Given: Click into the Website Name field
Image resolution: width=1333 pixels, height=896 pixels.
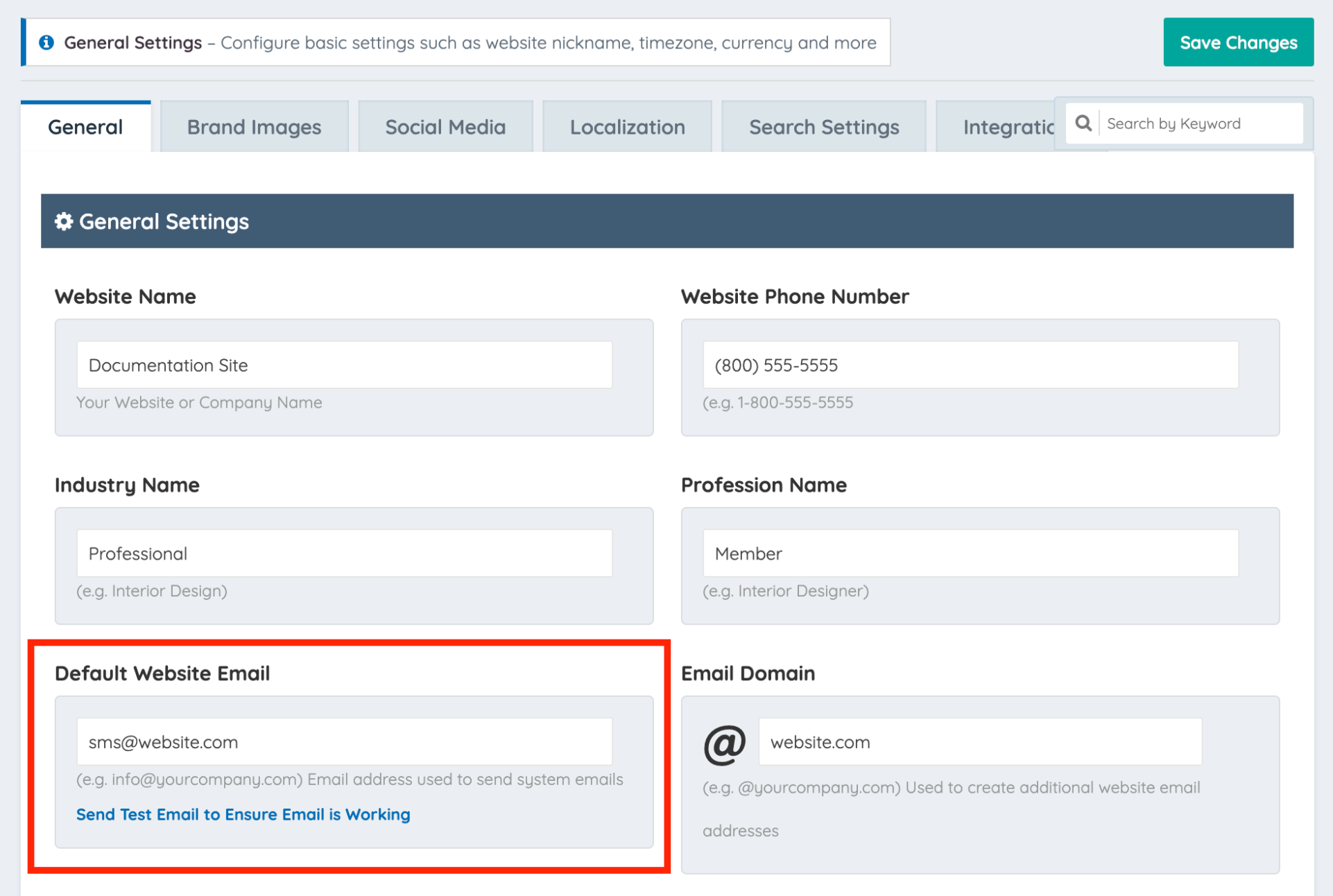Looking at the screenshot, I should coord(344,365).
